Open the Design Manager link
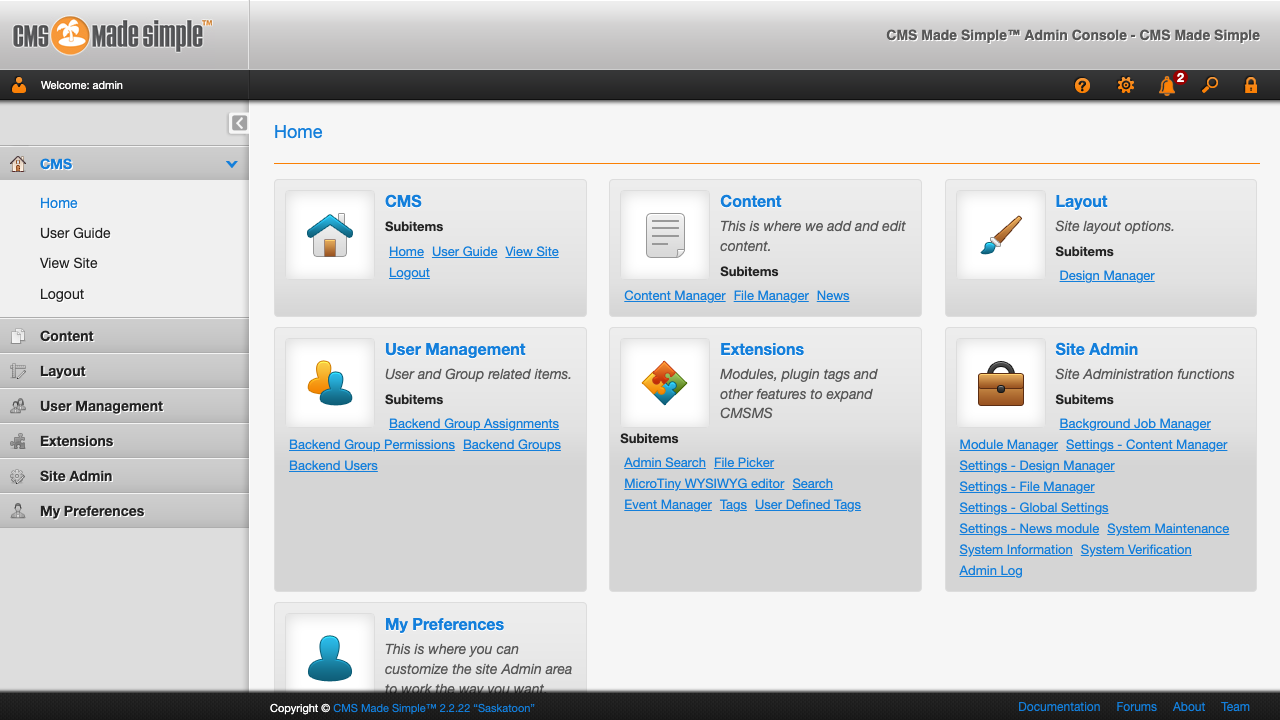The width and height of the screenshot is (1280, 720). click(x=1107, y=276)
